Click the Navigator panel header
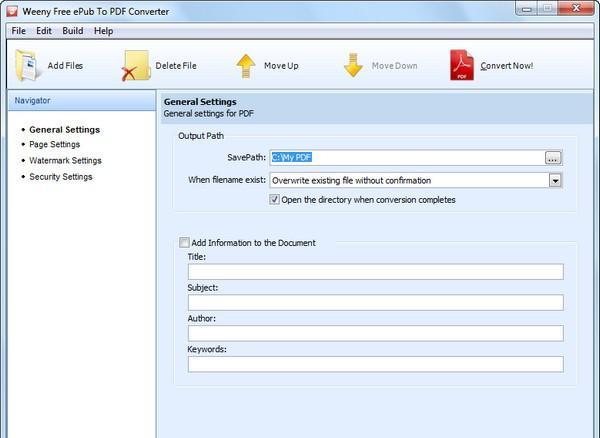The image size is (600, 438). click(82, 101)
